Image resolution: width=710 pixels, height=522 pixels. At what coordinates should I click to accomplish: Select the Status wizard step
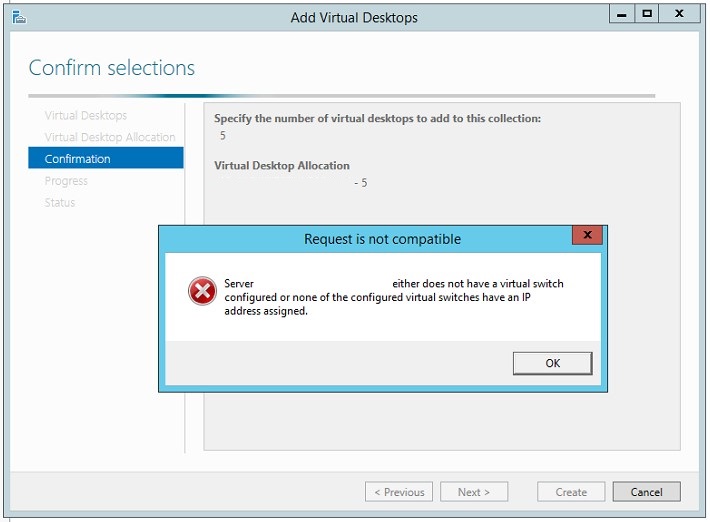coord(60,202)
